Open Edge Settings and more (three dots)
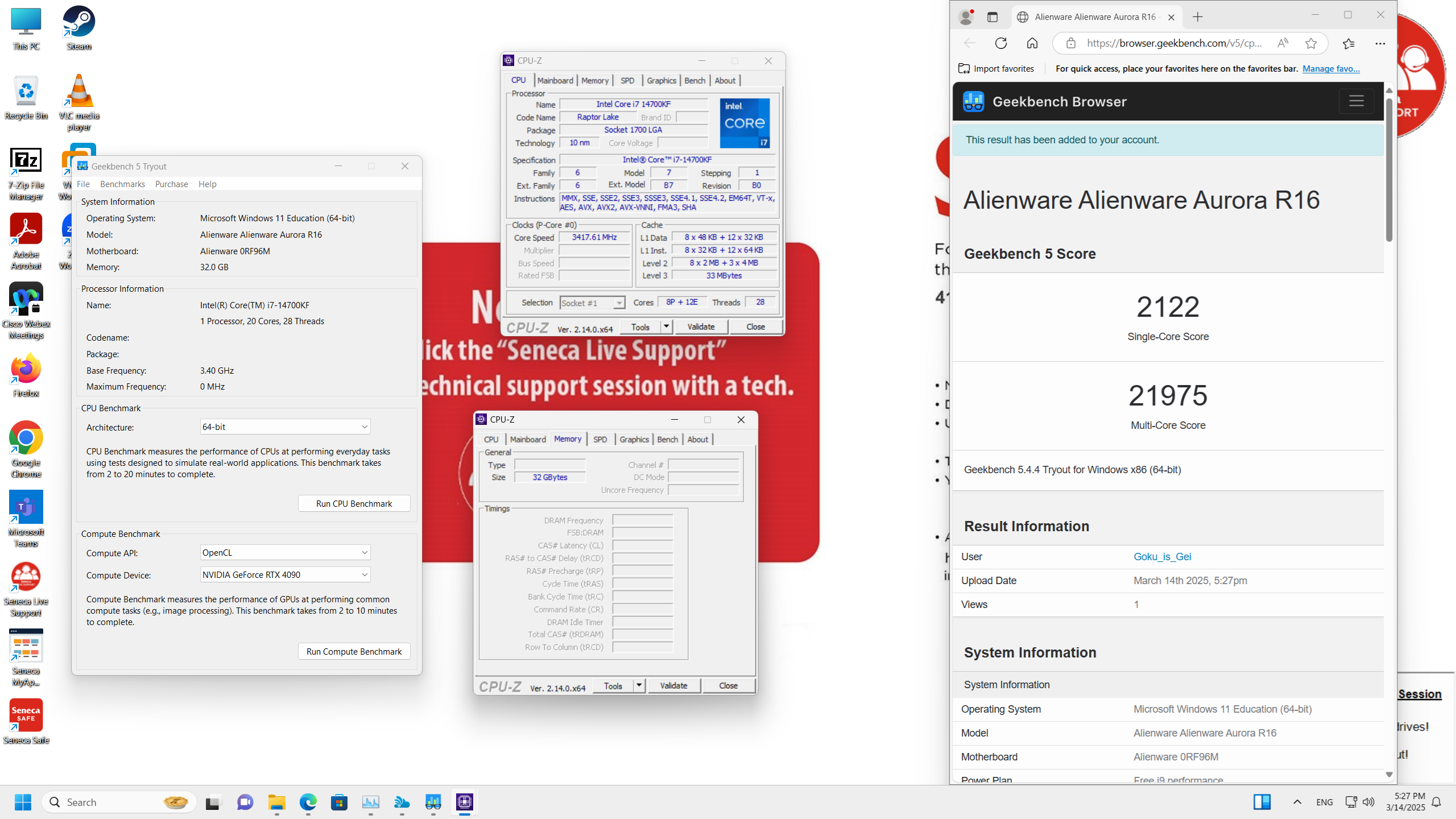 pos(1380,43)
